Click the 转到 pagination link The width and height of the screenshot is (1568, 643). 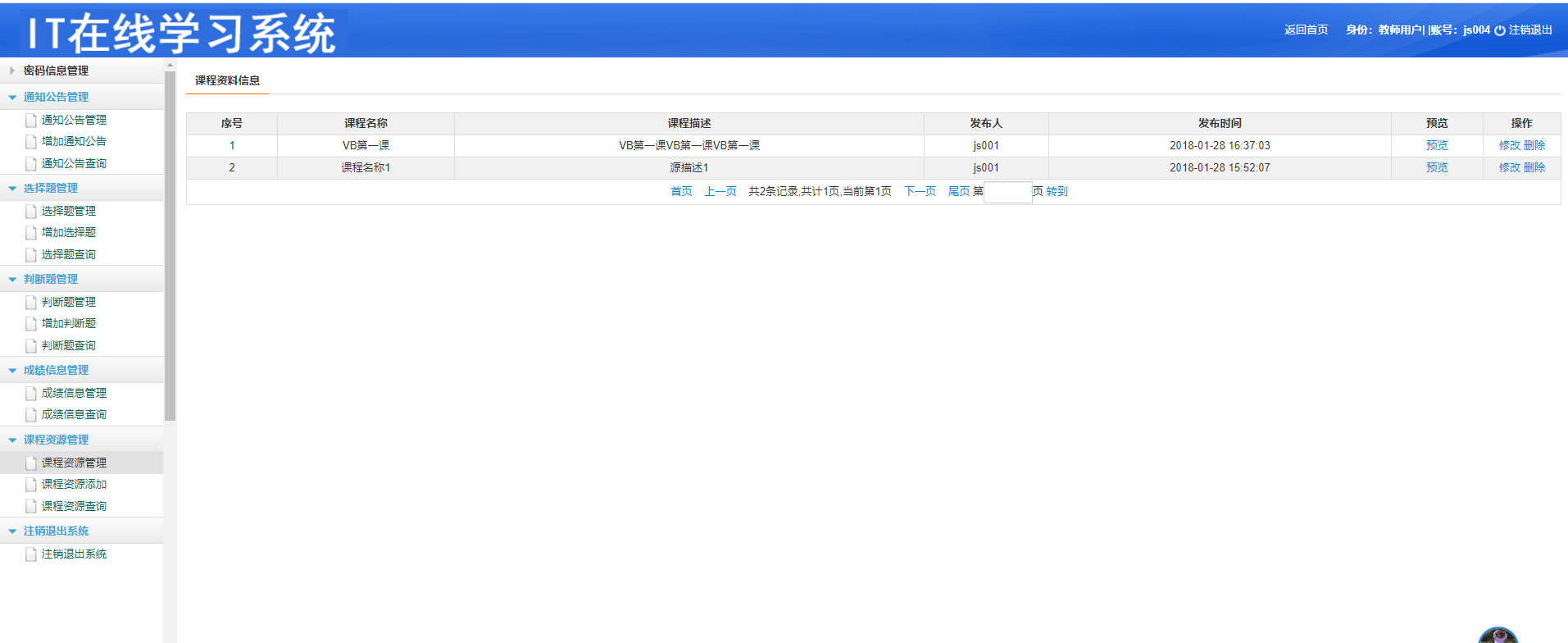[1057, 191]
